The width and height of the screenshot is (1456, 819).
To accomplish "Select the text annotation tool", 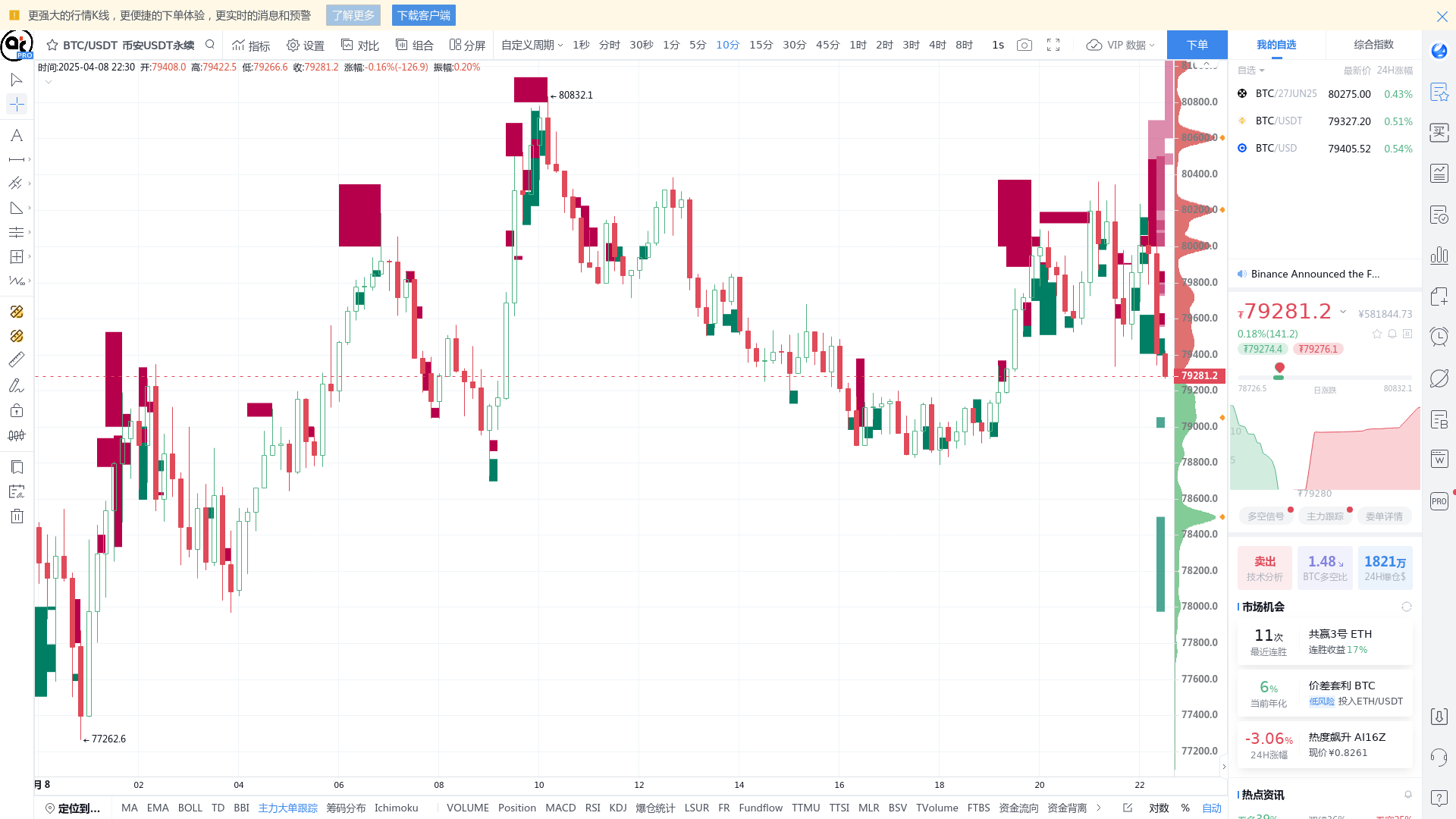I will point(16,135).
